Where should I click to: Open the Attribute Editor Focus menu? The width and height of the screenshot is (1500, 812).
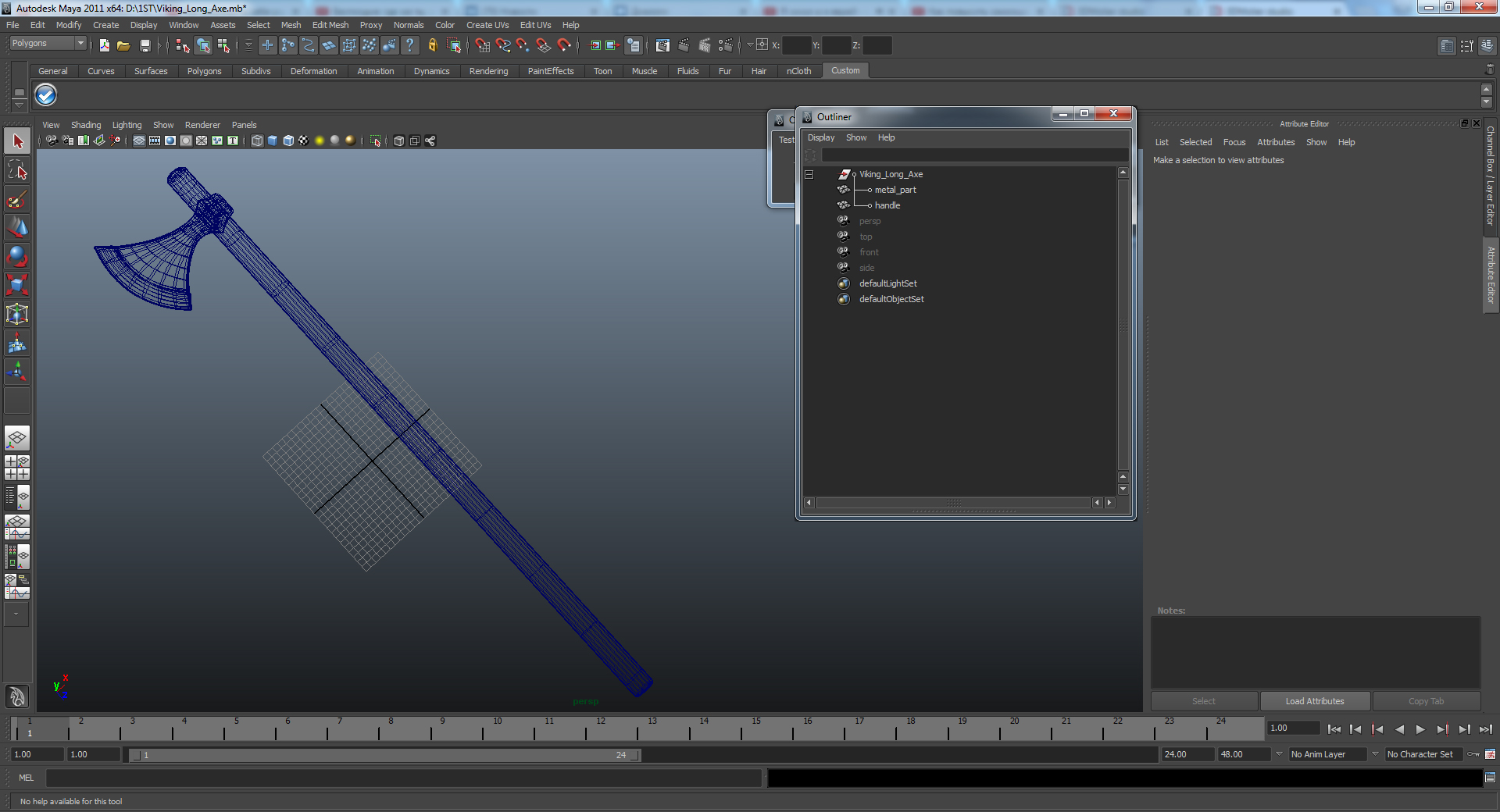pos(1234,142)
